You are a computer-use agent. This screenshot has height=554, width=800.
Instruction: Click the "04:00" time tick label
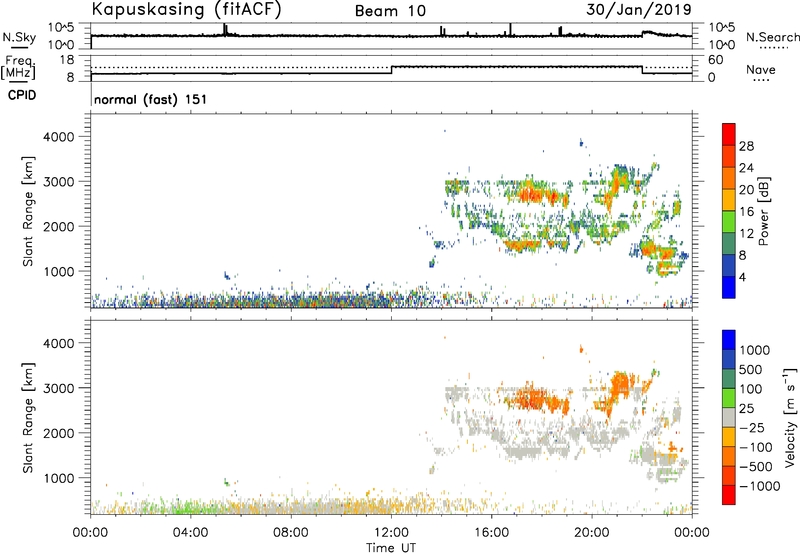click(190, 533)
